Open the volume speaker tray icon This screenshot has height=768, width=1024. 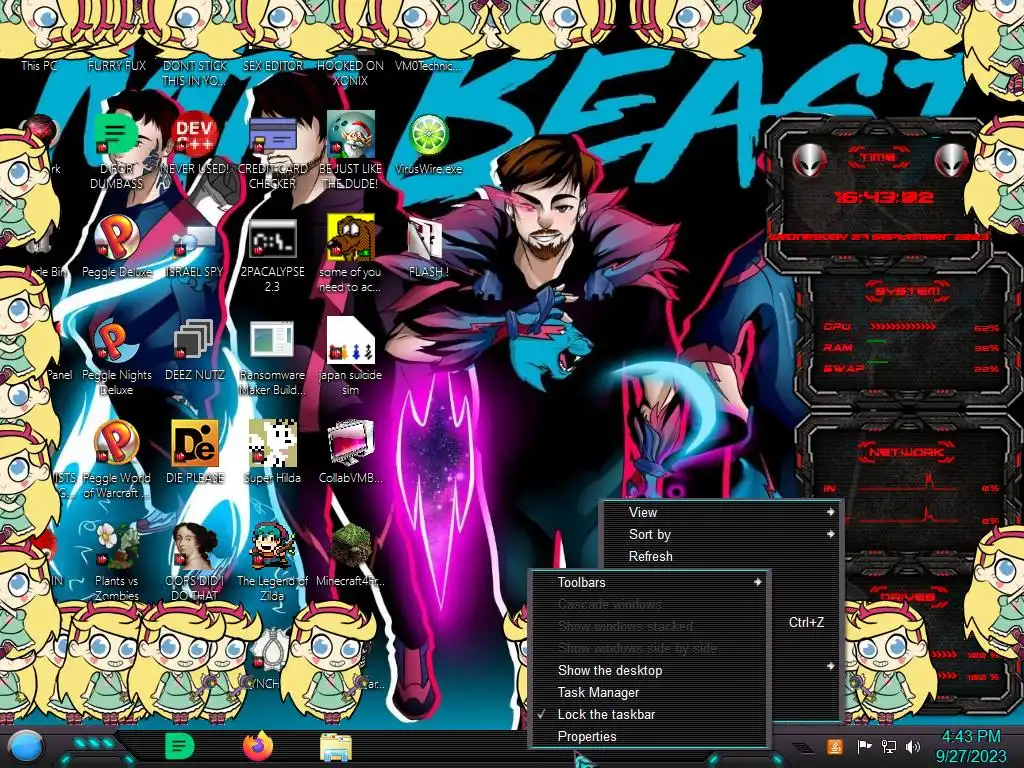click(913, 746)
